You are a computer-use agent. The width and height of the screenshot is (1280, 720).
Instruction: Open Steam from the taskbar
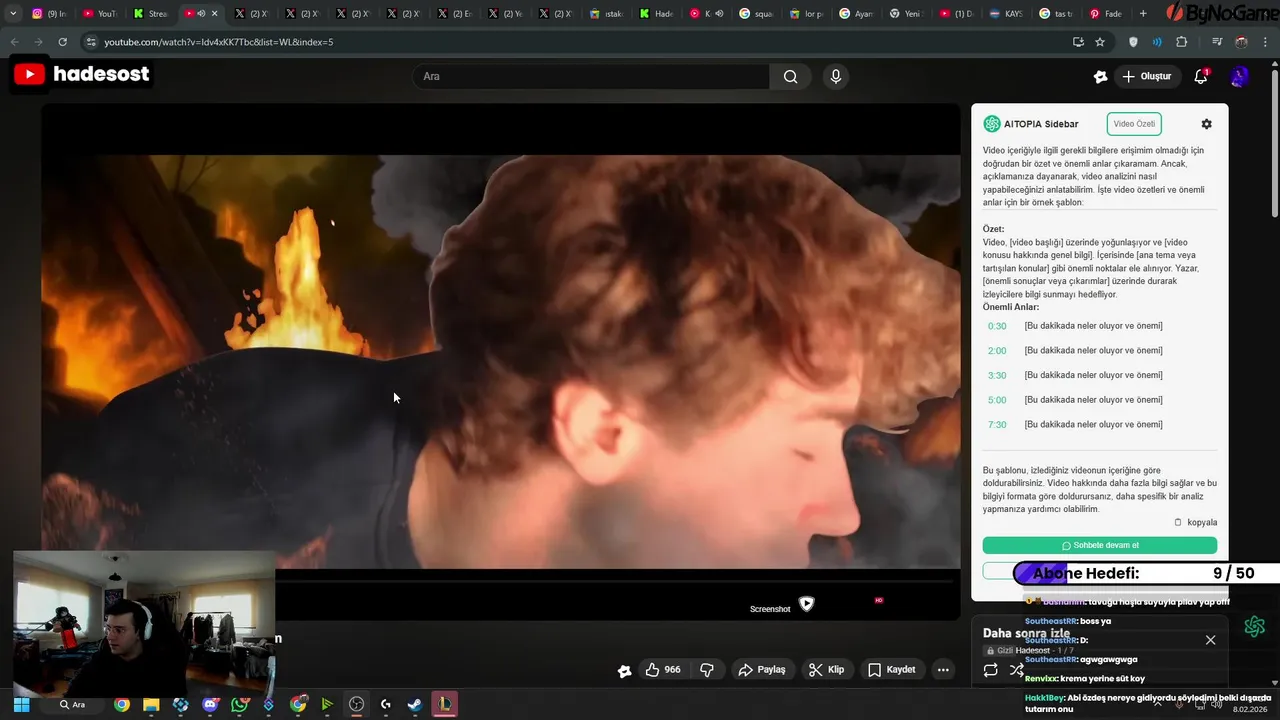tap(414, 705)
